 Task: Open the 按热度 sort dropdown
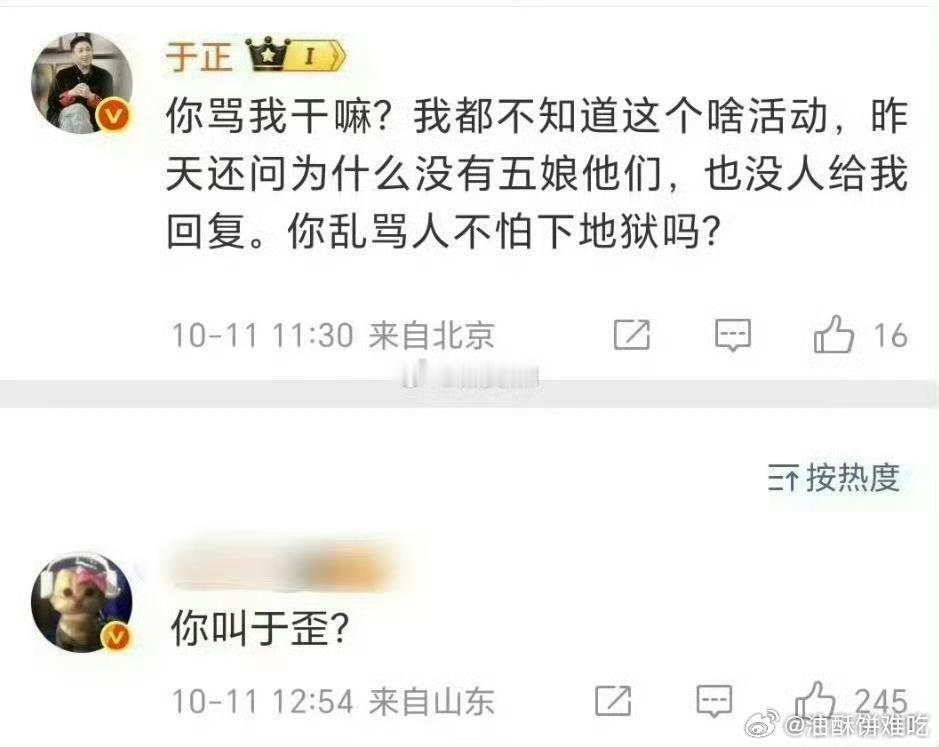[x=834, y=478]
